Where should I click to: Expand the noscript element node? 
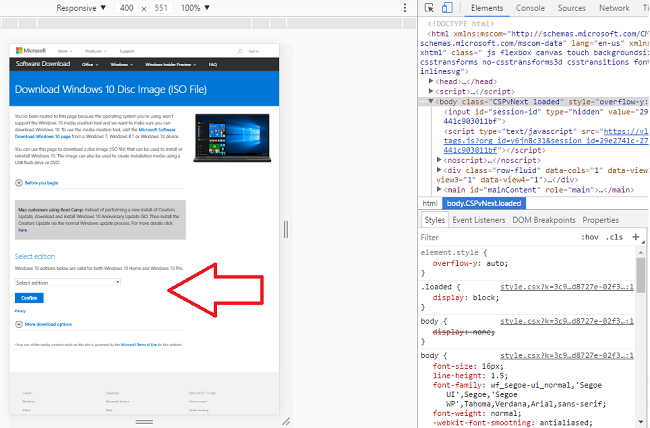tap(439, 160)
